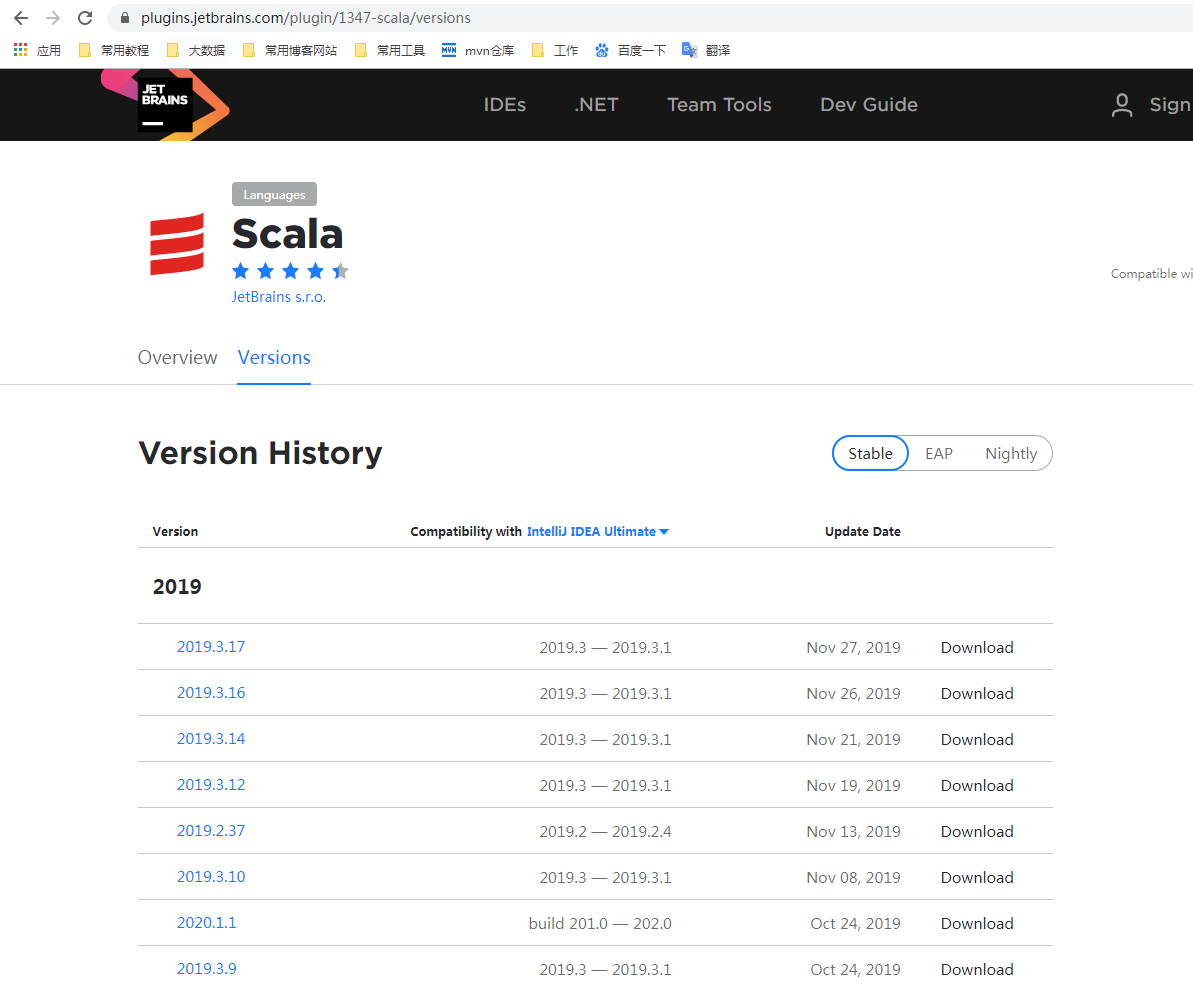Open the mvn仓库 bookmark
1193x987 pixels.
pyautogui.click(x=478, y=50)
